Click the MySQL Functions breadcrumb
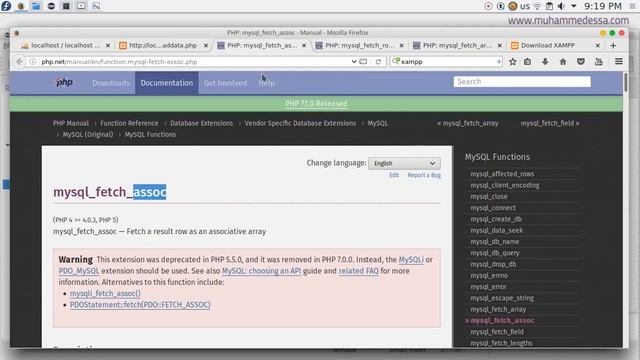The width and height of the screenshot is (640, 360). pyautogui.click(x=150, y=134)
